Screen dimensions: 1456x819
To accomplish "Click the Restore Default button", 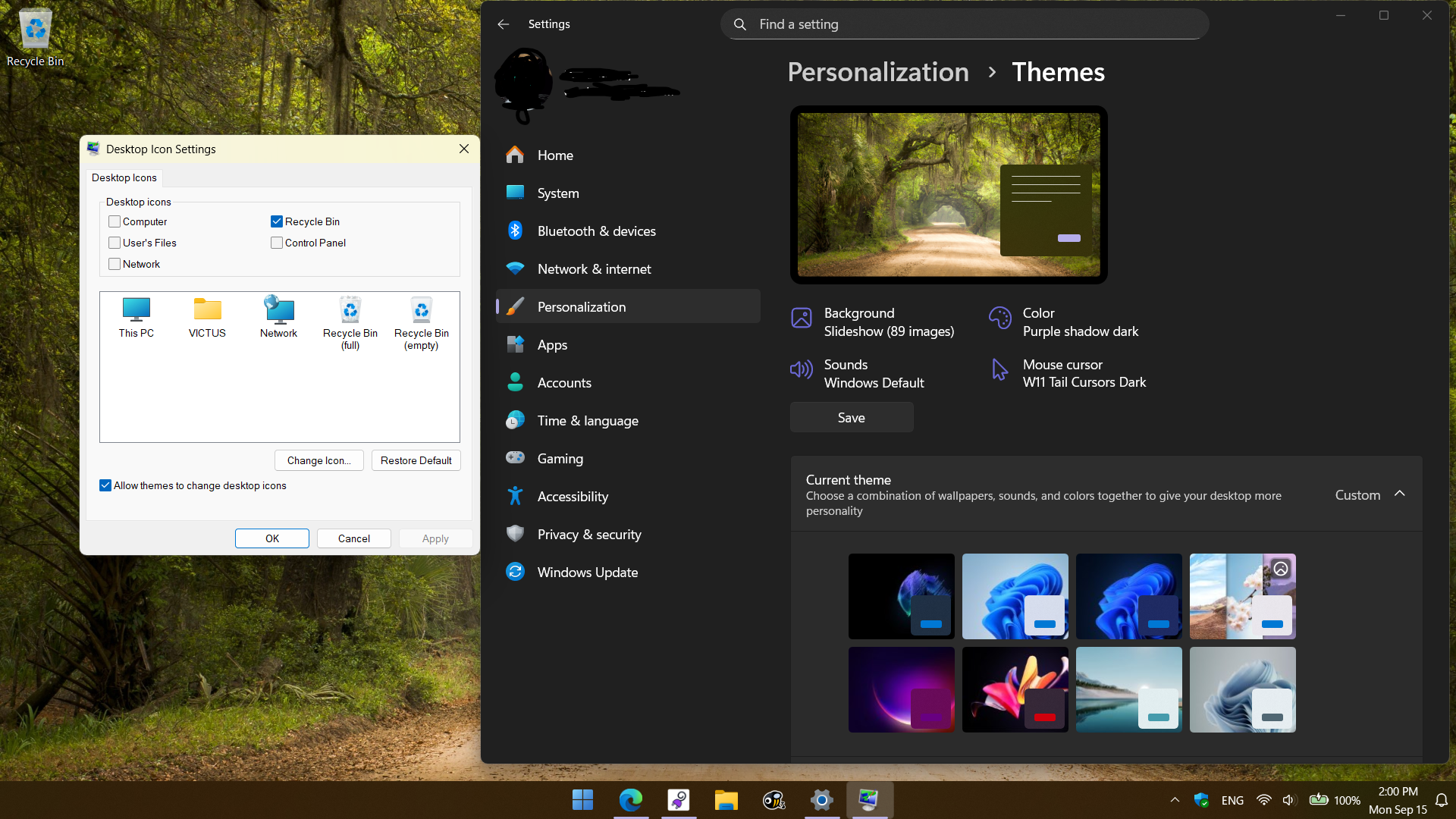I will pyautogui.click(x=416, y=460).
